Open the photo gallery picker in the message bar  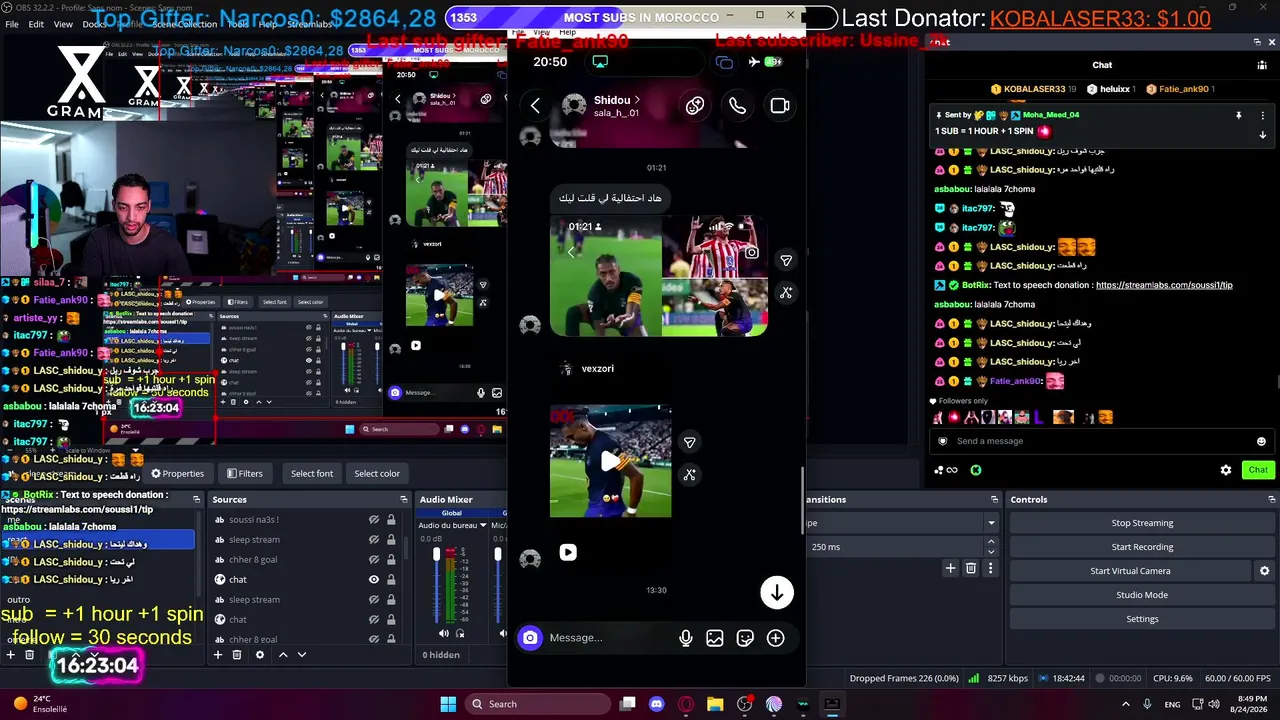click(715, 638)
